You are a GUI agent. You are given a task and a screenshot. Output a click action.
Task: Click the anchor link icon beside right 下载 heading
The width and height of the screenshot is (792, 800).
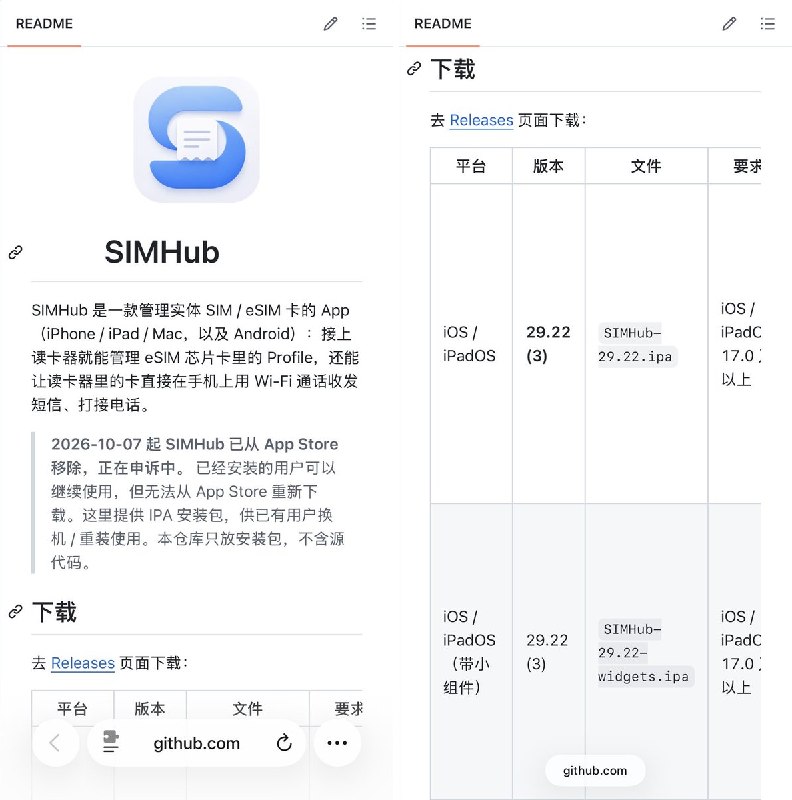click(414, 68)
